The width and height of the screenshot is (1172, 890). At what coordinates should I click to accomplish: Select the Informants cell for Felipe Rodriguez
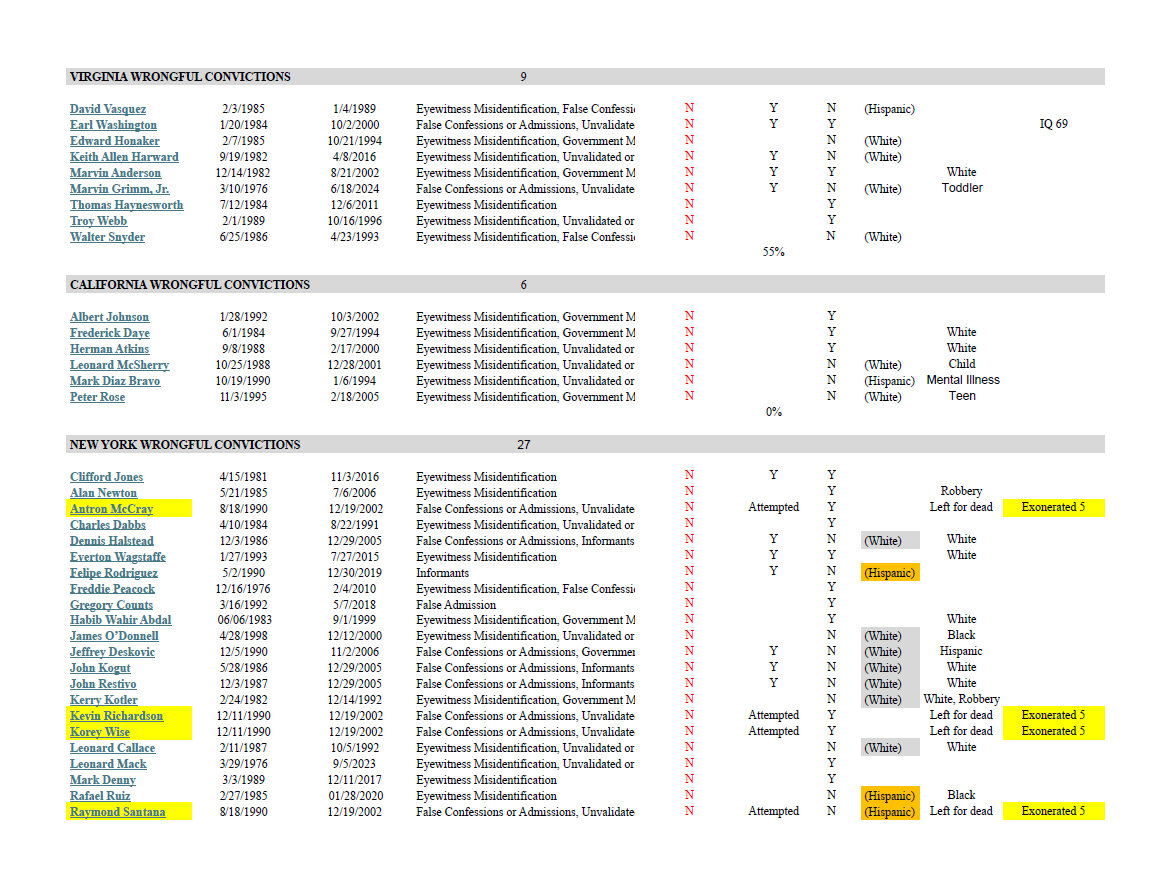click(x=442, y=573)
